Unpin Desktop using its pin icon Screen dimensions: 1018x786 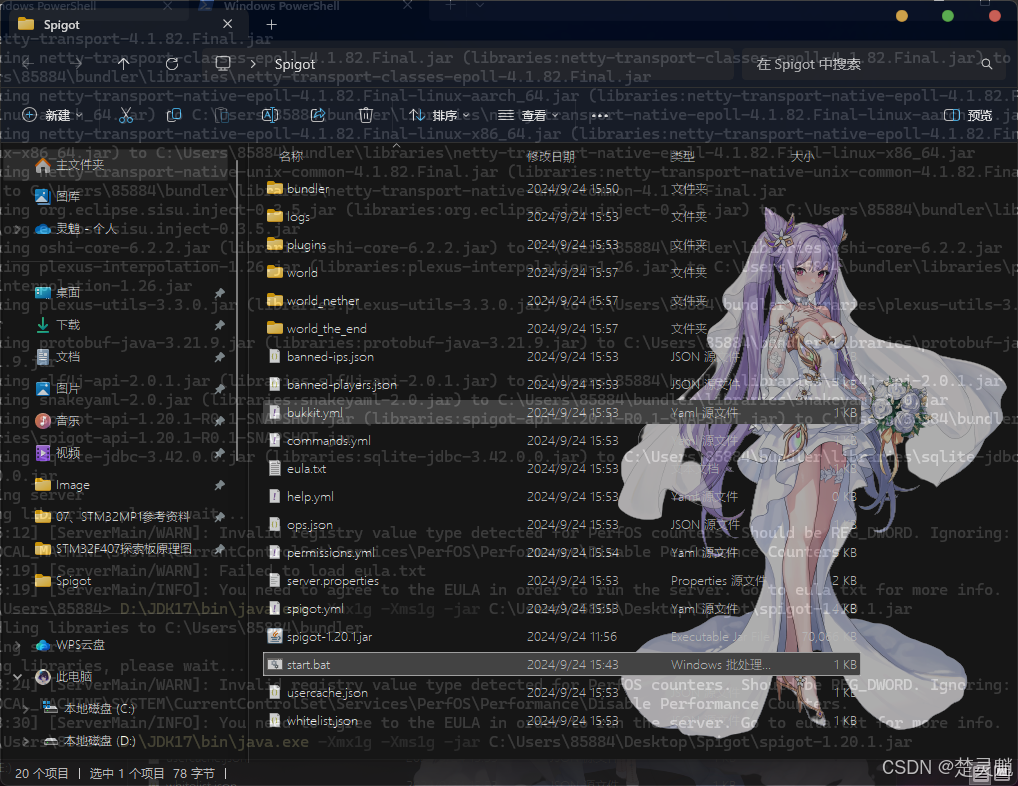coord(220,293)
